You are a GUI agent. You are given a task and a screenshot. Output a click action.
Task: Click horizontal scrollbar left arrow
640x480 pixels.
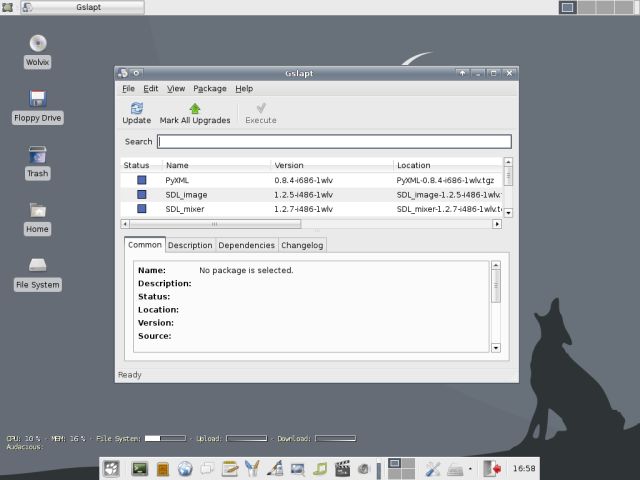tap(125, 224)
